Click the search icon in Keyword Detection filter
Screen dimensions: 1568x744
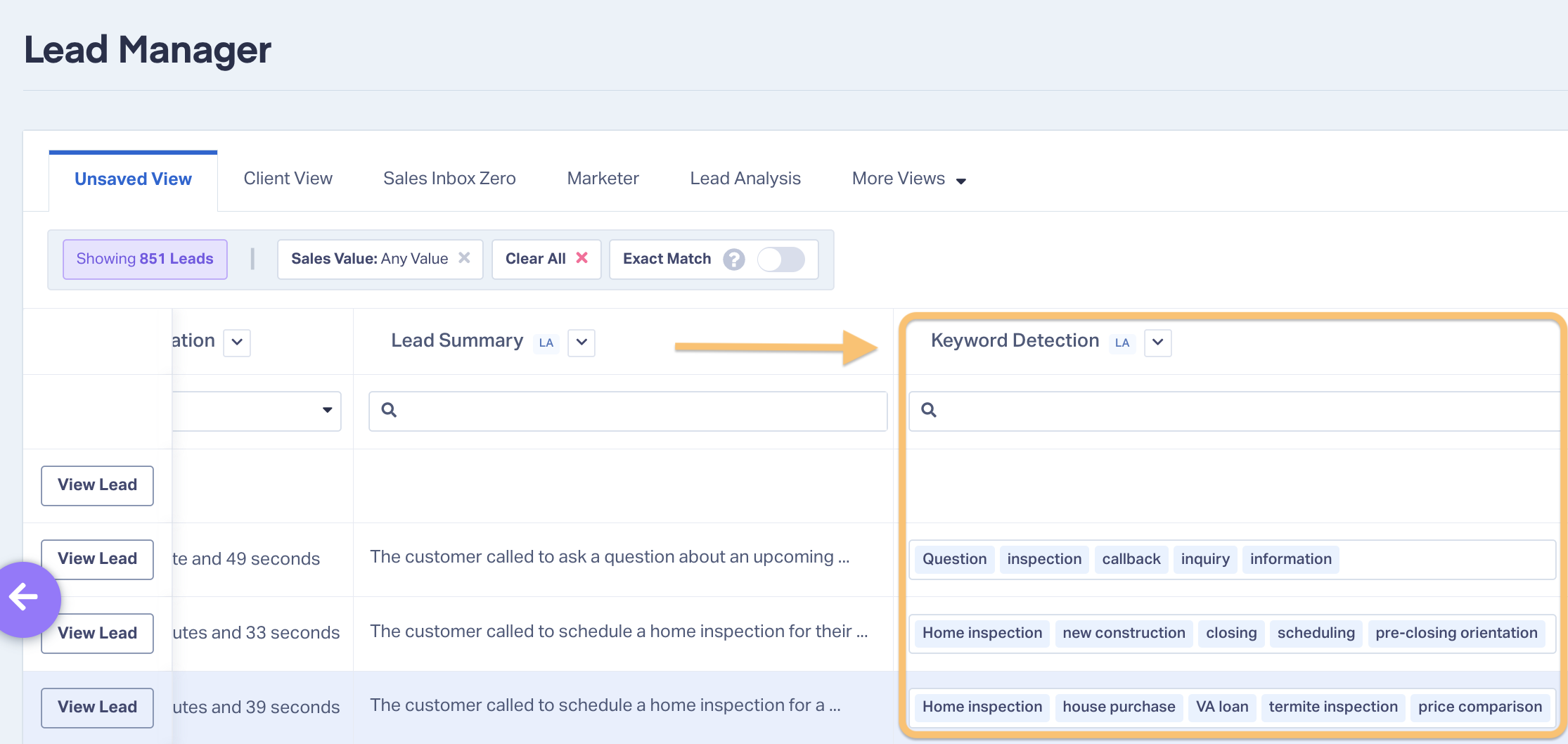point(929,410)
